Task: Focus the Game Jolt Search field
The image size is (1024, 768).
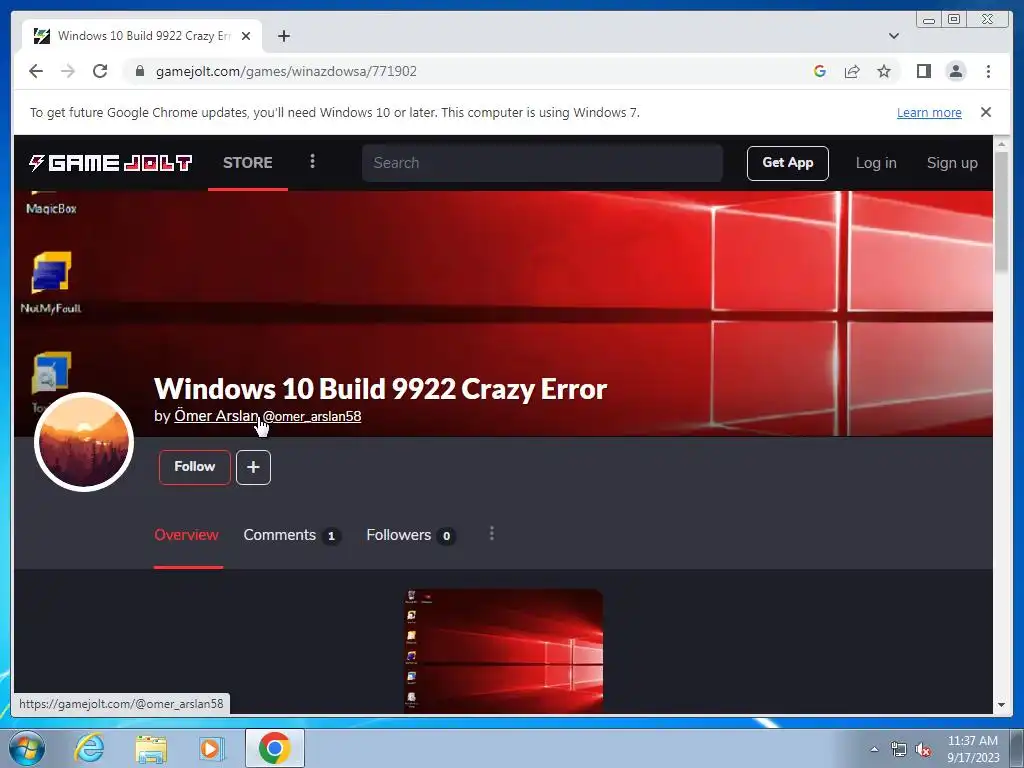Action: tap(542, 163)
